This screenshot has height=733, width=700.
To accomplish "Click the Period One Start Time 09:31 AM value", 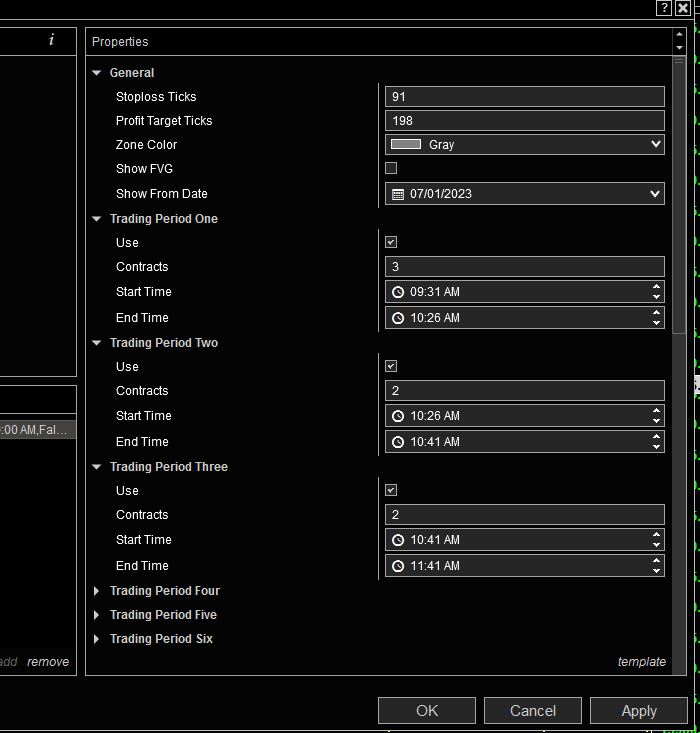I will (x=435, y=292).
